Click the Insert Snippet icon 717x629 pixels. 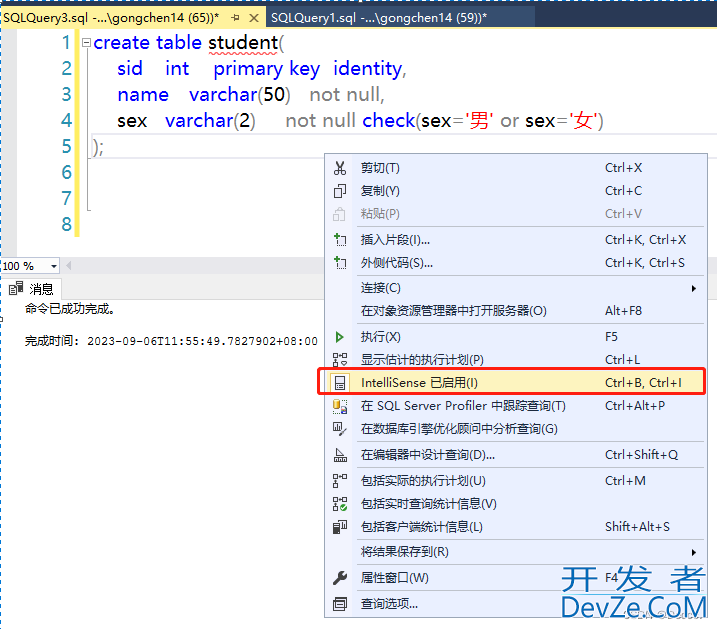pyautogui.click(x=340, y=240)
